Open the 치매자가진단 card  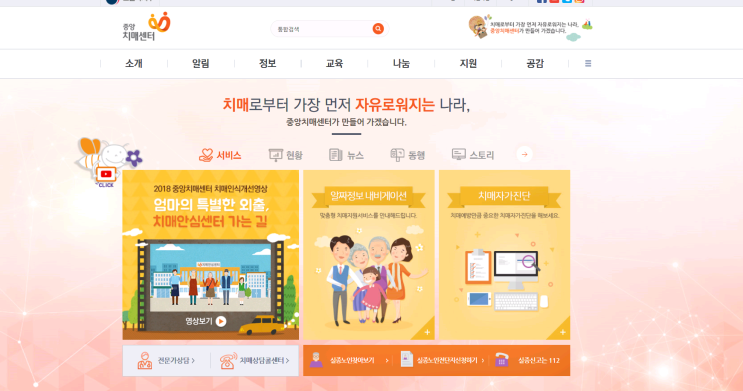[505, 255]
